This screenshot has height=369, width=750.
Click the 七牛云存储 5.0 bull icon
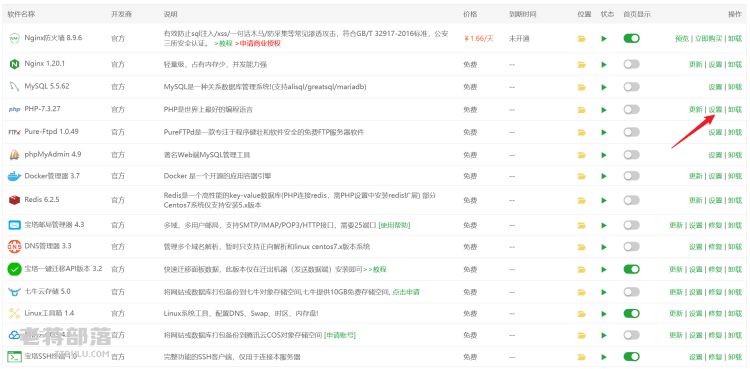tap(14, 291)
